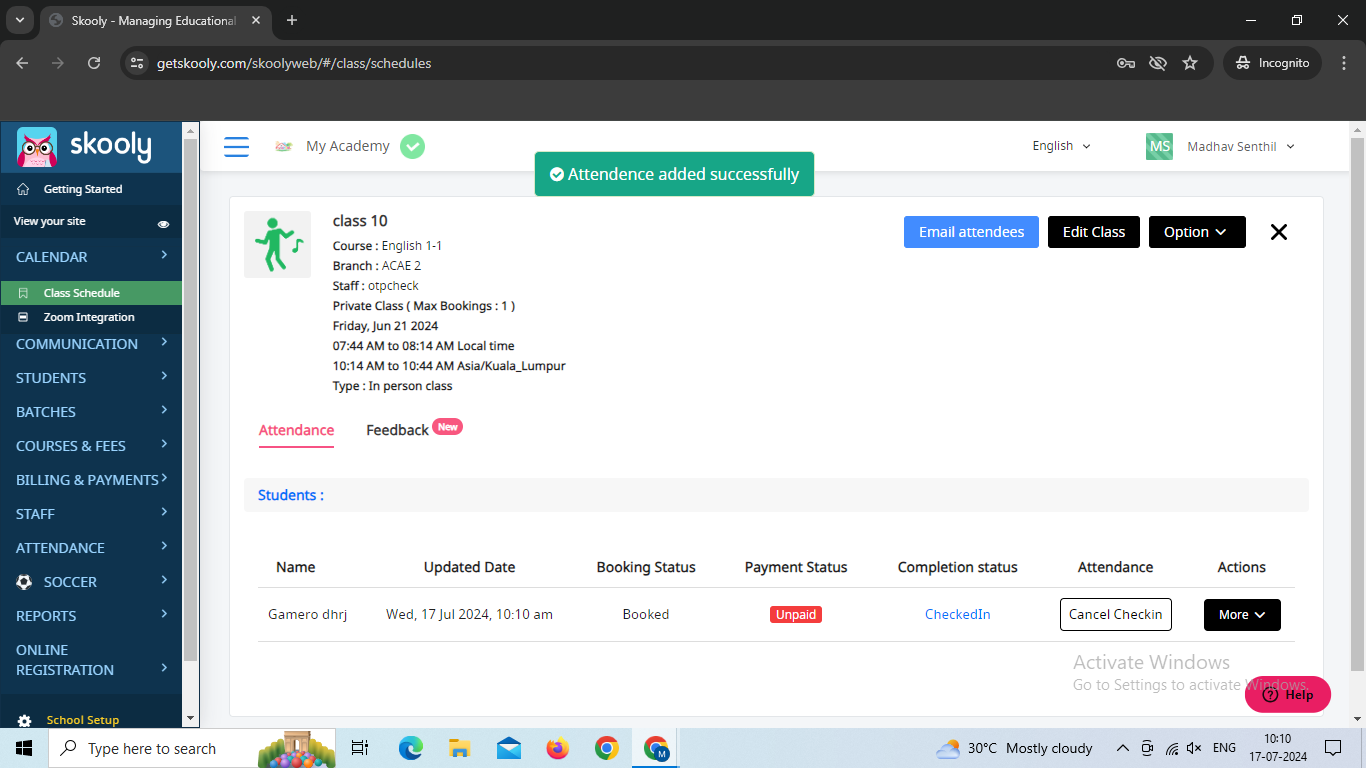
Task: Open the site information icon beside the URL
Action: [138, 63]
